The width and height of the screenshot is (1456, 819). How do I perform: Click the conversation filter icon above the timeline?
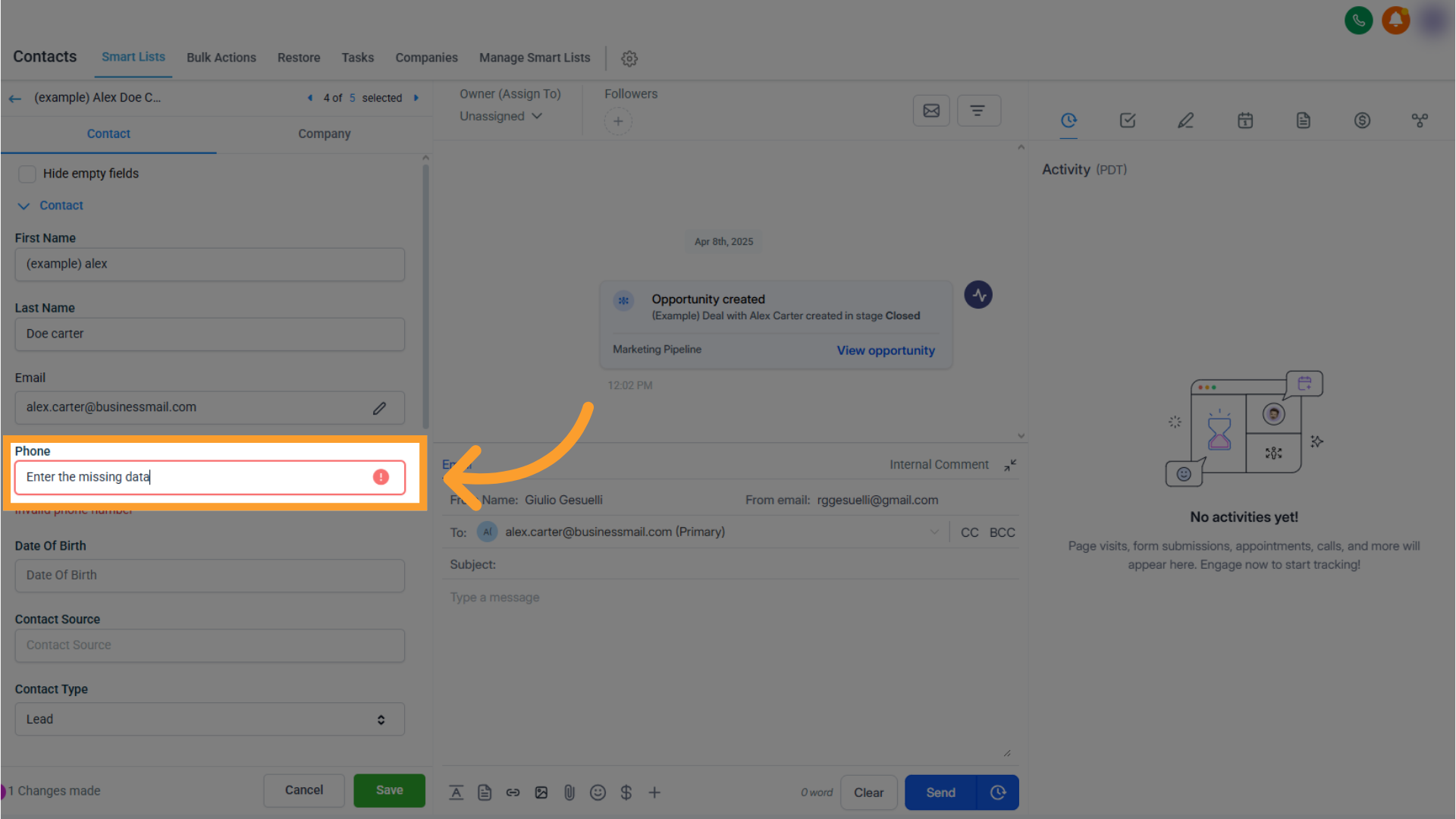tap(978, 110)
